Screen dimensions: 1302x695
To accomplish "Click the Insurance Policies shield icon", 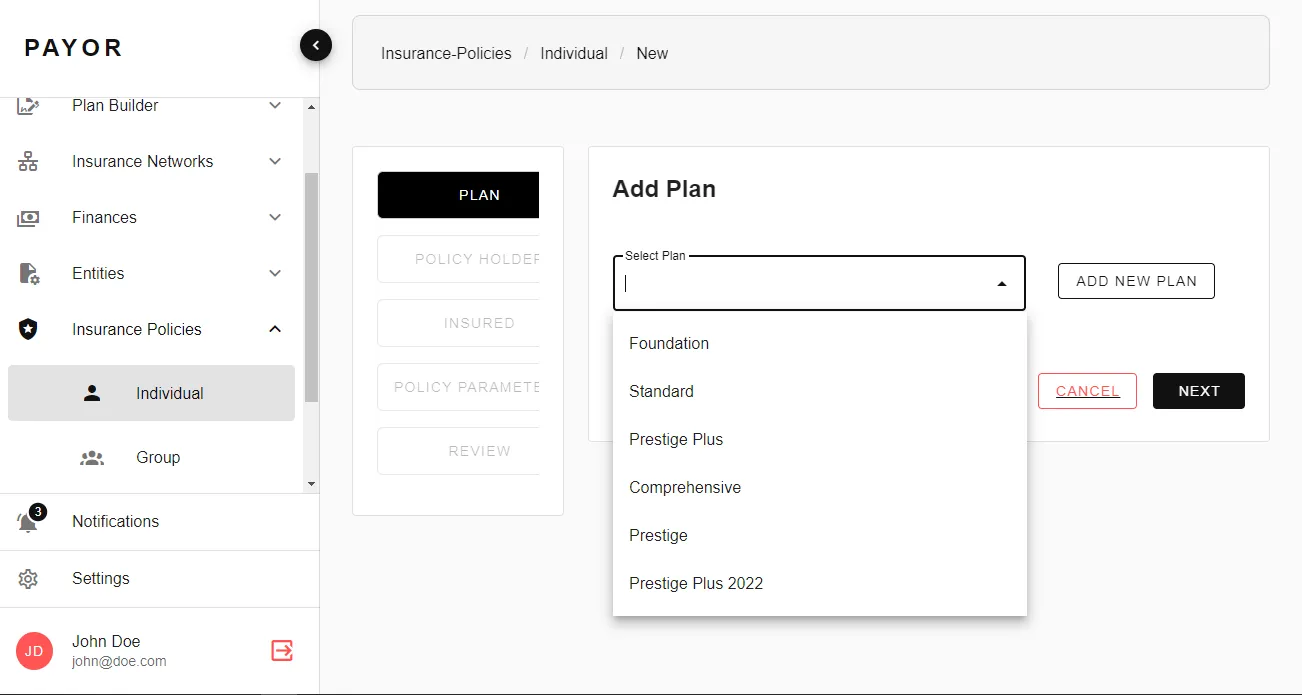I will tap(28, 329).
